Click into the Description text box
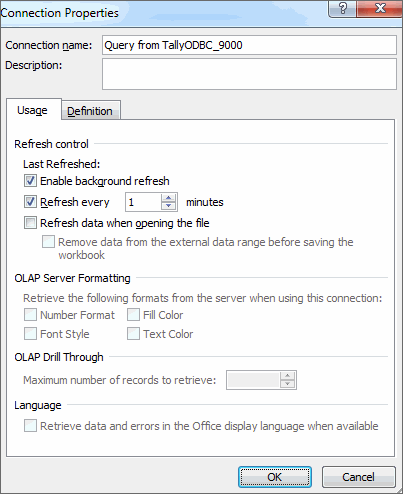 point(249,74)
